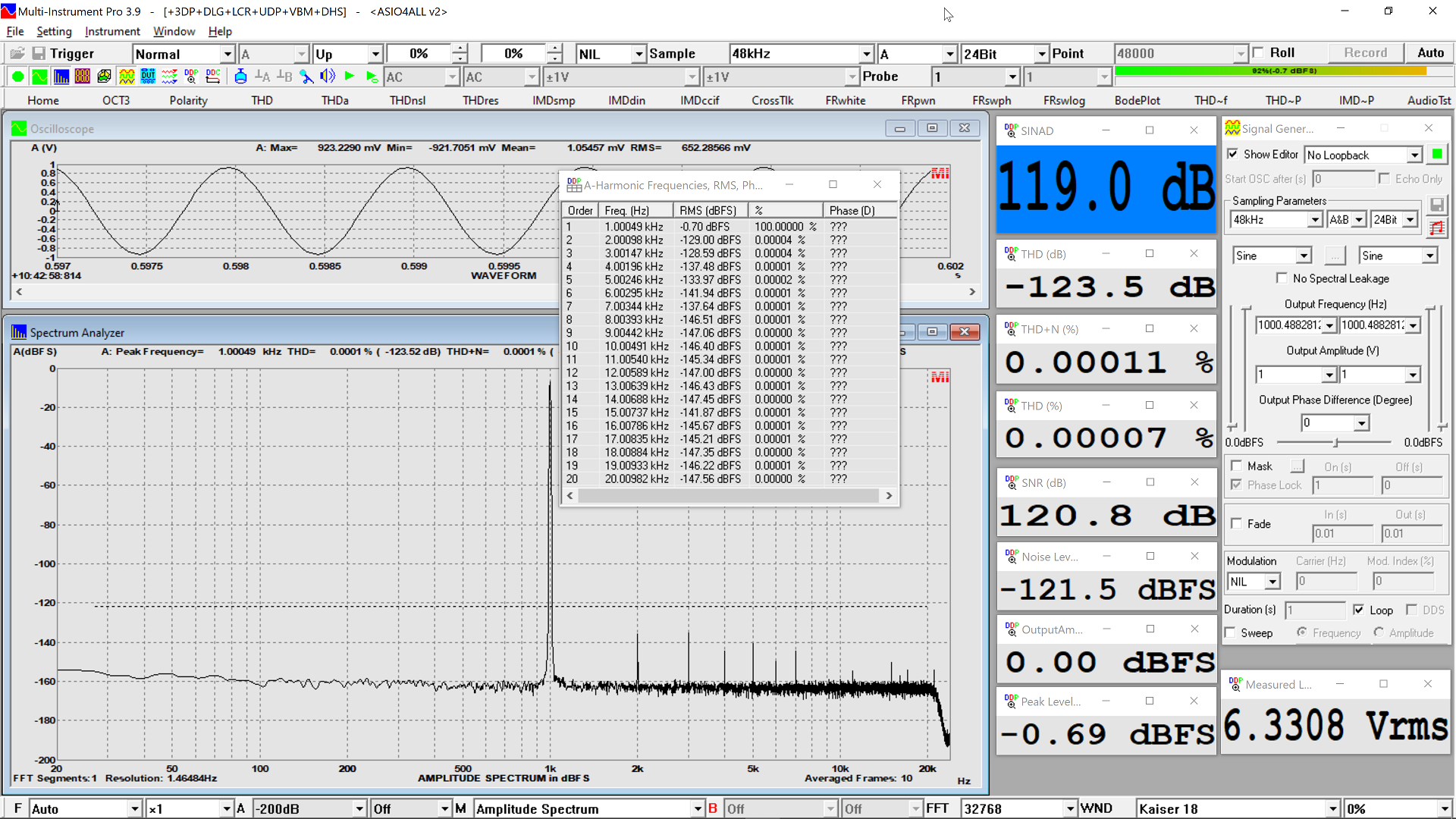The width and height of the screenshot is (1456, 819).
Task: Uncheck the Show Editor checkbox
Action: click(x=1233, y=154)
